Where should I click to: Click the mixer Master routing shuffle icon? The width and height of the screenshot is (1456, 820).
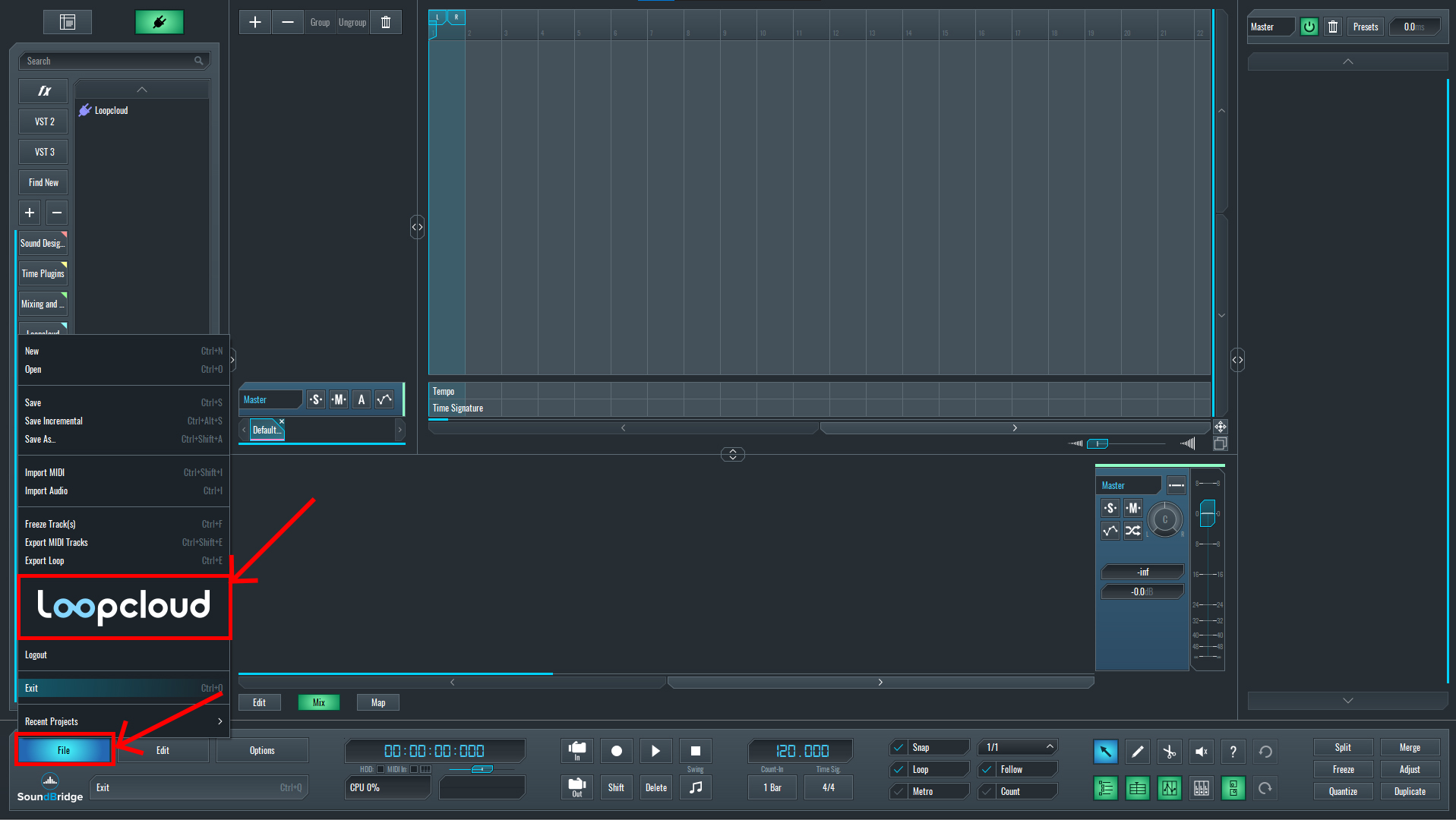[x=1132, y=531]
